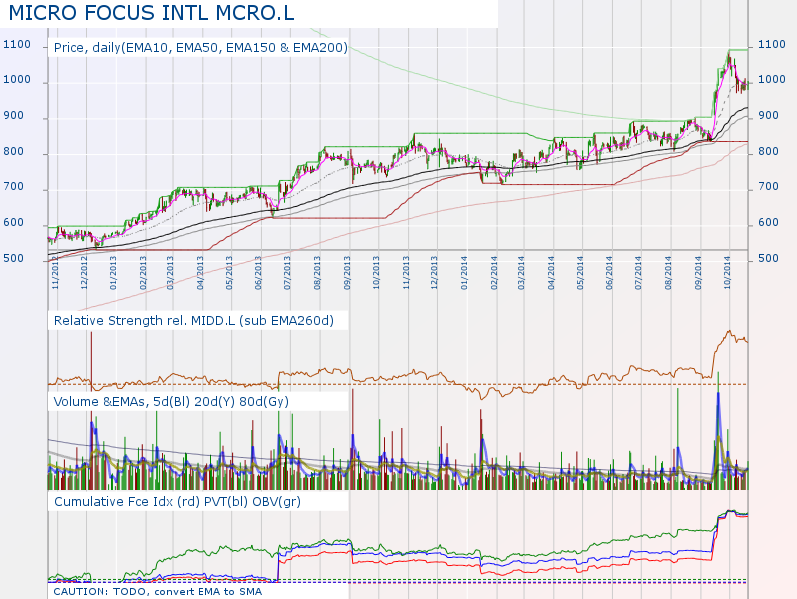Click the left axis 1000 price label

[x=17, y=80]
